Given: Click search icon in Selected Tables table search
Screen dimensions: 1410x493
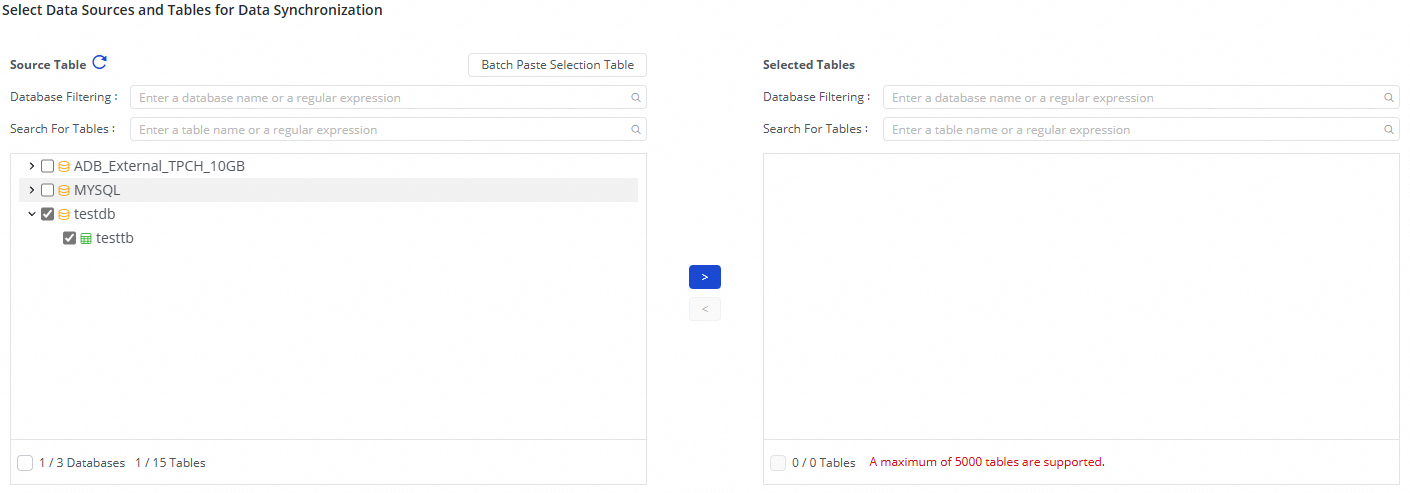Looking at the screenshot, I should click(1388, 130).
